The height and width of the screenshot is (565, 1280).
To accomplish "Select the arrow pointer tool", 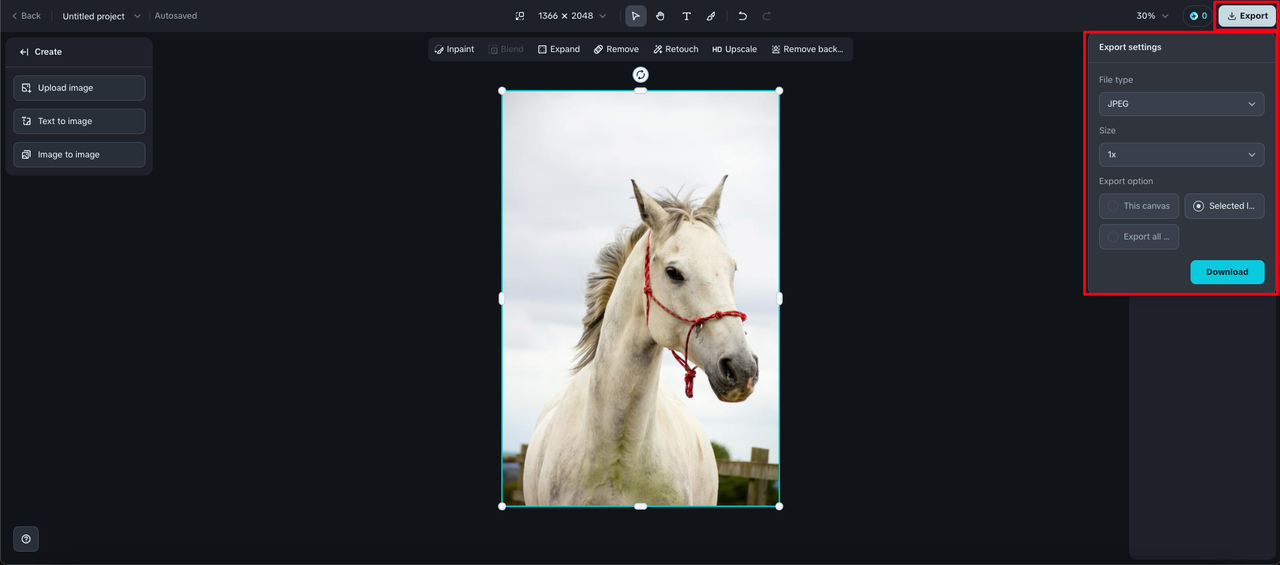I will [636, 16].
